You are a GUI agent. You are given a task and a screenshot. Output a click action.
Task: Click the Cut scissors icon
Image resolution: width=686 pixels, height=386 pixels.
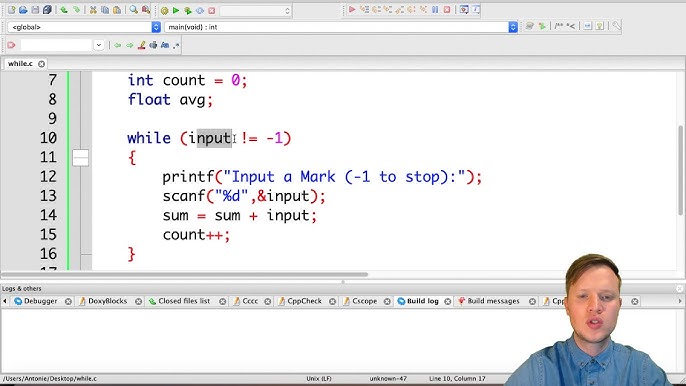pyautogui.click(x=93, y=10)
